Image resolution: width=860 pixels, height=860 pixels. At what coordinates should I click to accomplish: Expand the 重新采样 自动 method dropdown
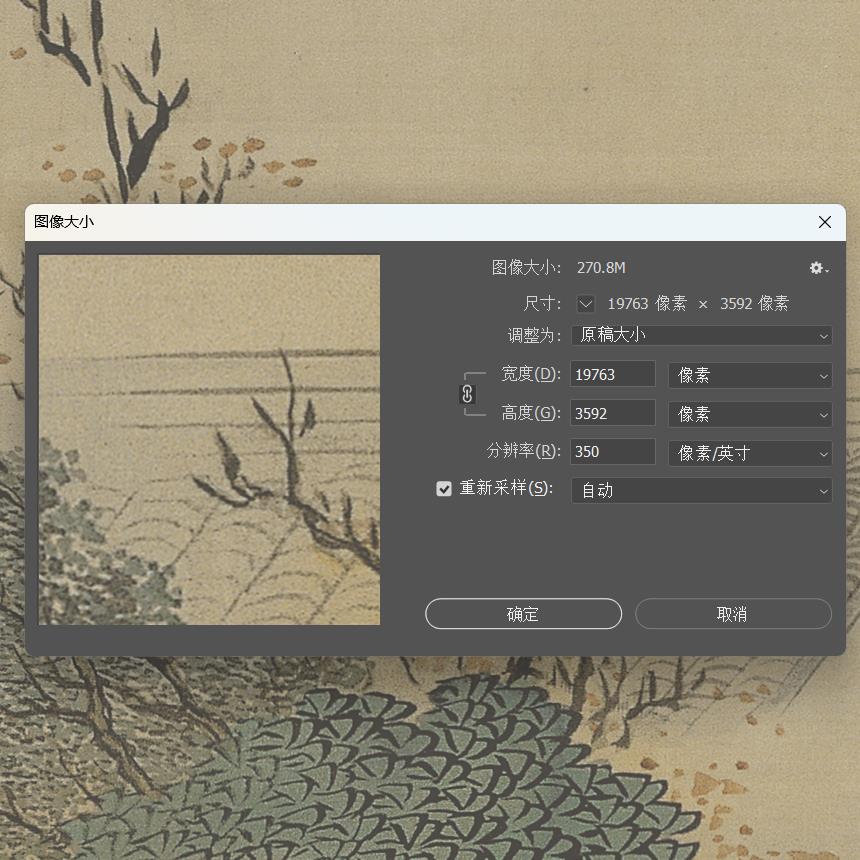click(701, 490)
